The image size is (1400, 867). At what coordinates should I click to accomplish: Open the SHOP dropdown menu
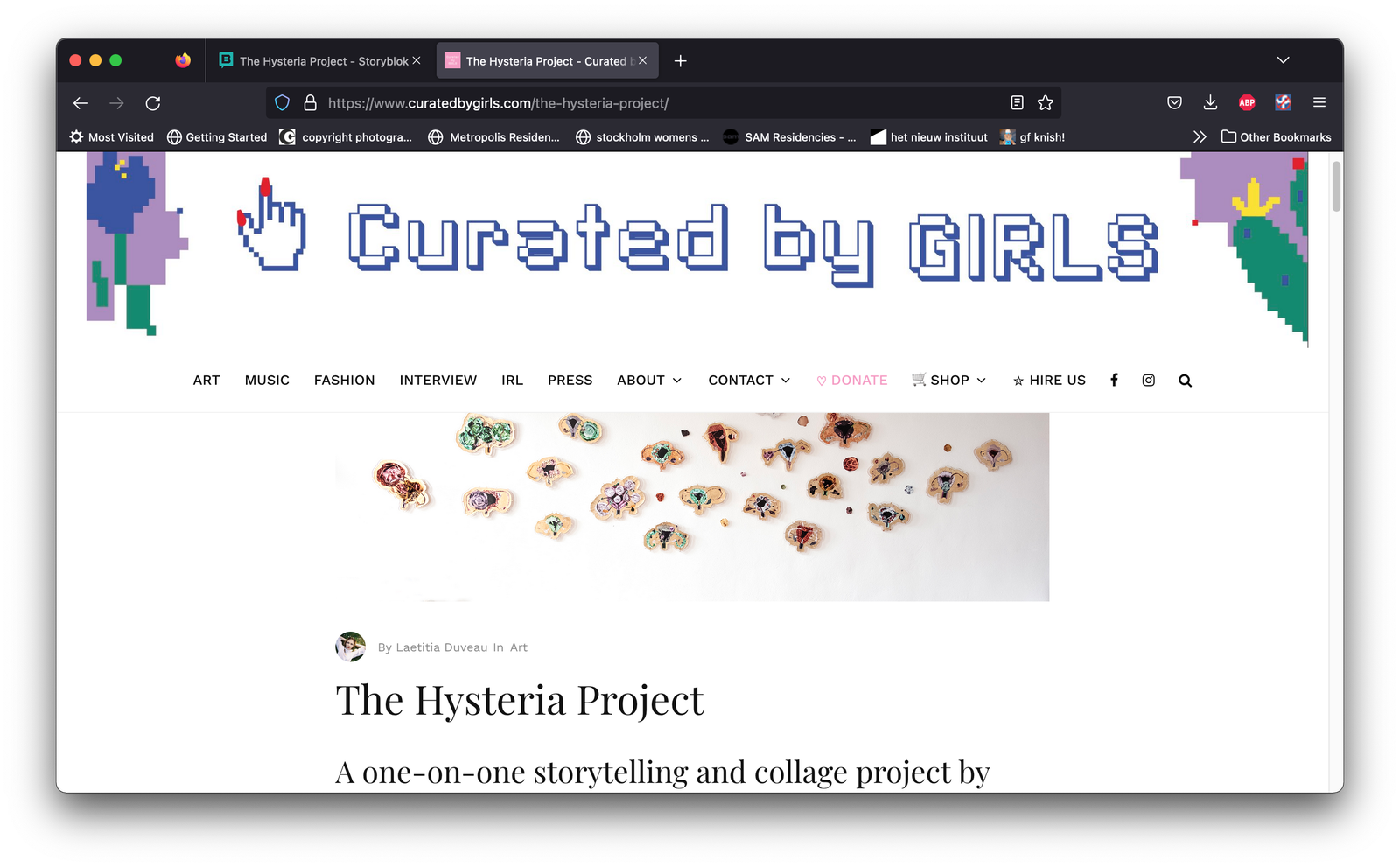tap(948, 380)
